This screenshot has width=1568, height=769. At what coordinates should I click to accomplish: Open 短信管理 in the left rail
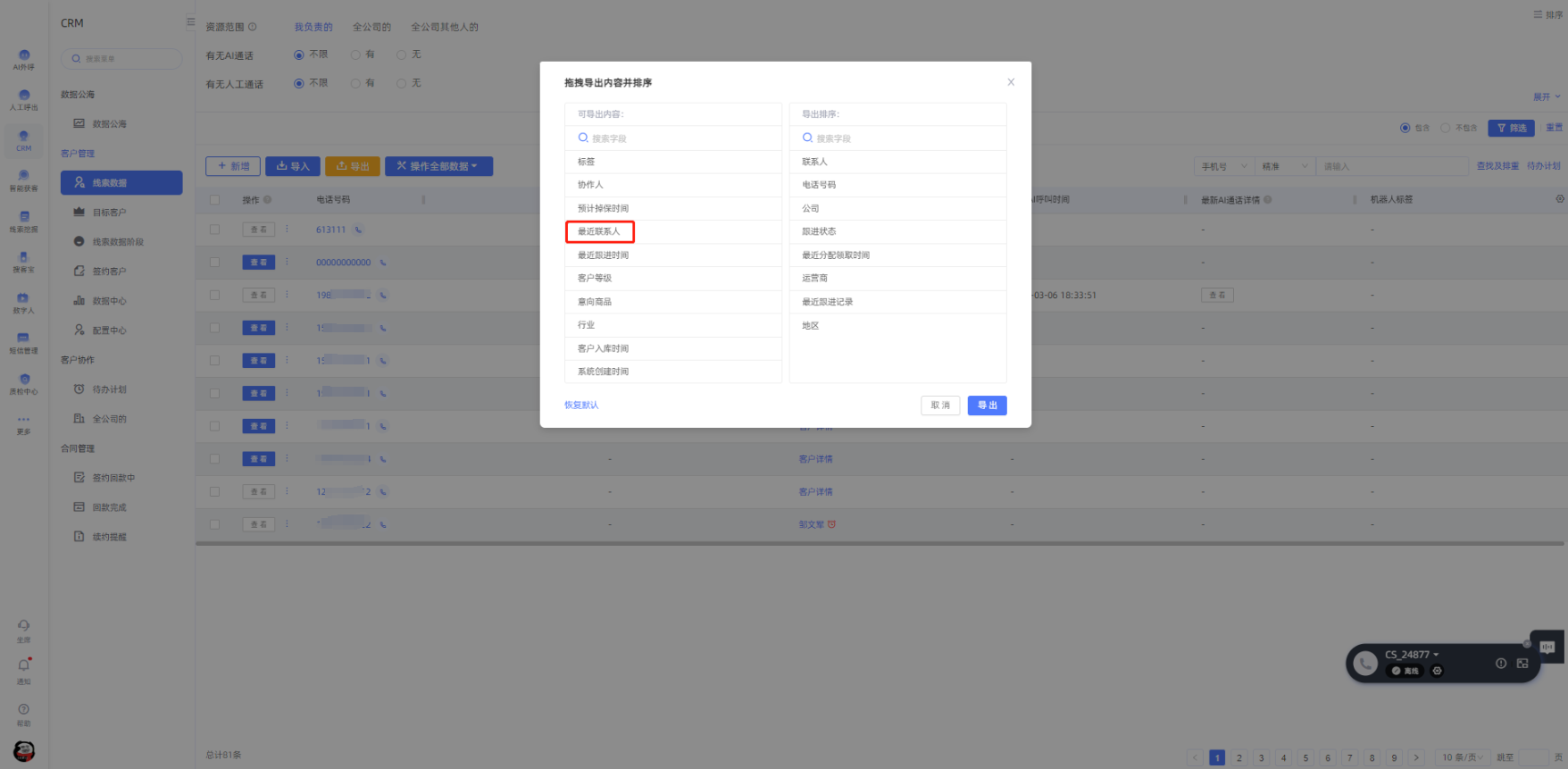click(24, 340)
